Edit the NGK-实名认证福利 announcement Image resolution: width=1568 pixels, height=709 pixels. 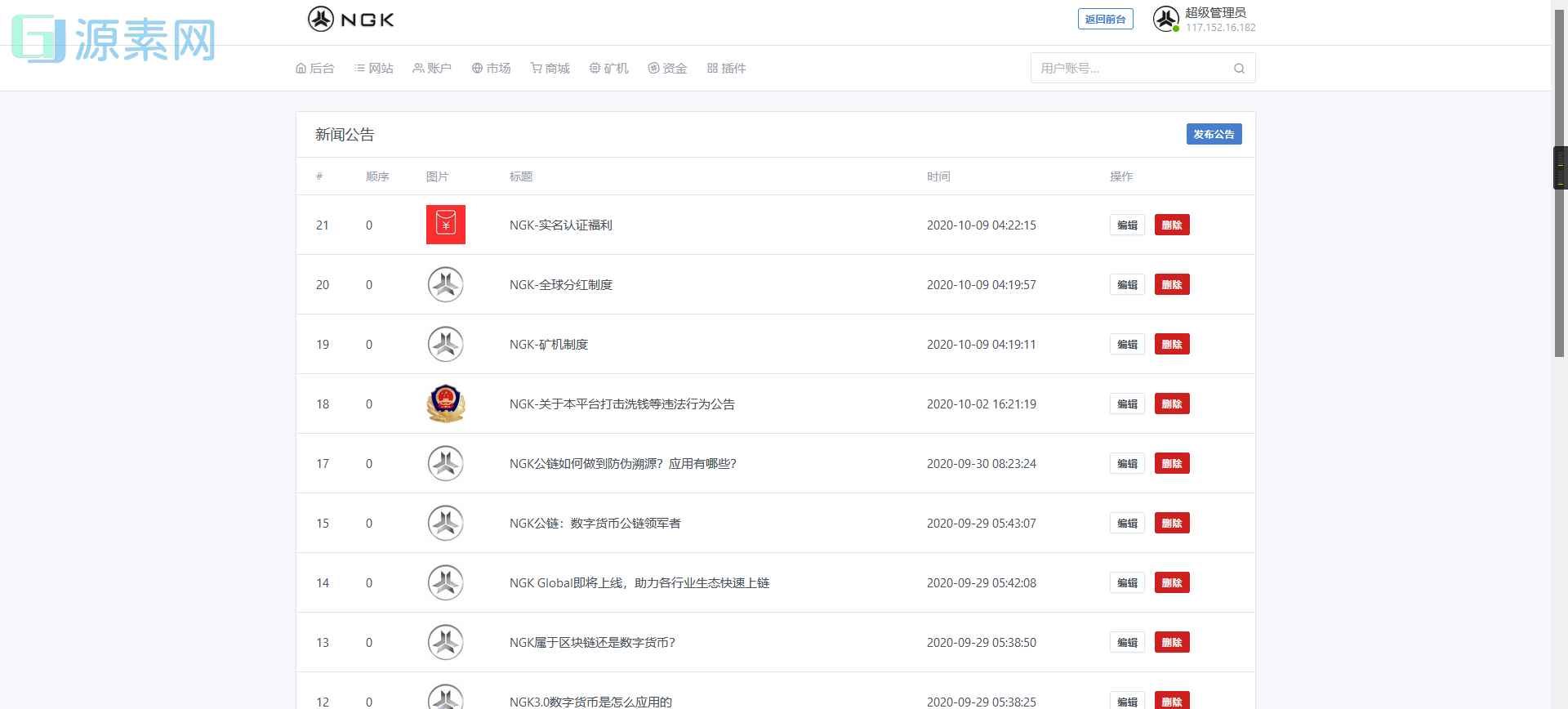click(x=1127, y=225)
